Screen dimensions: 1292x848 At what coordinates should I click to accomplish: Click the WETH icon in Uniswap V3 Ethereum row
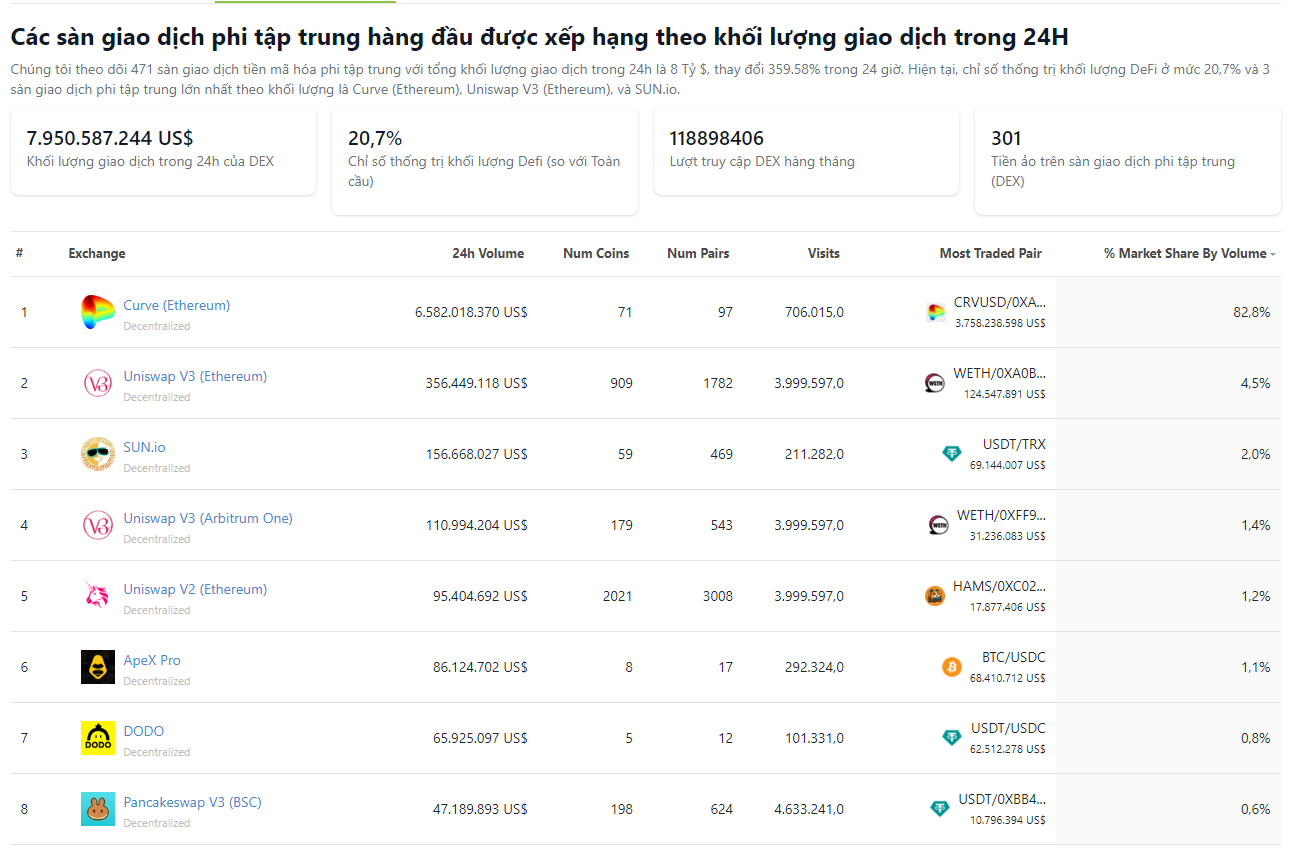click(x=935, y=383)
